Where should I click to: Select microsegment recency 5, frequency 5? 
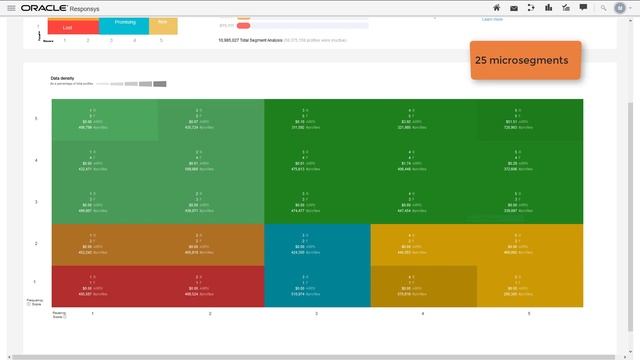pos(530,120)
